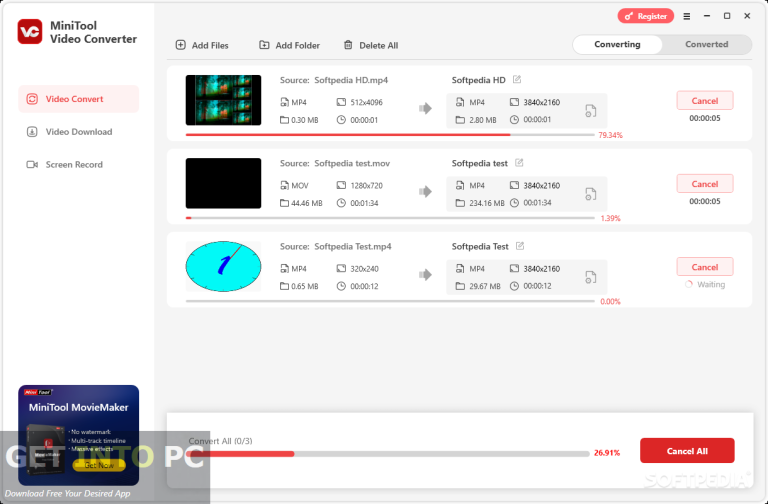This screenshot has width=768, height=504.
Task: Click Delete All in toolbar
Action: [x=371, y=45]
